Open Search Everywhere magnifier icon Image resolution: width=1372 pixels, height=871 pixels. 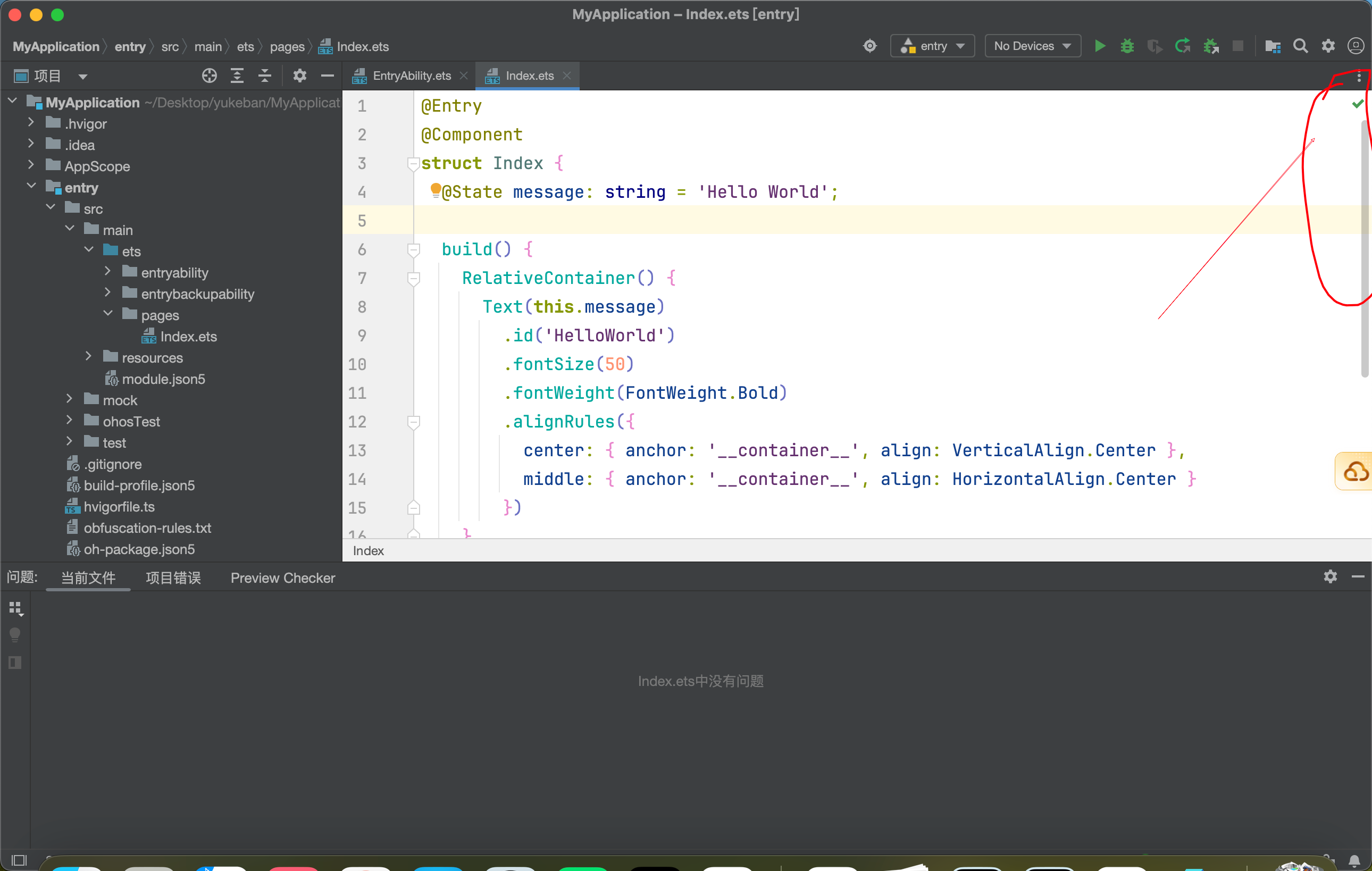tap(1300, 46)
